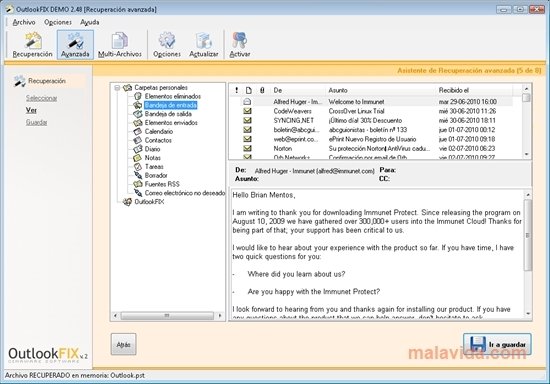Click folder tree horizontal scrollbar left arrow
550x384 pixels.
[115, 316]
